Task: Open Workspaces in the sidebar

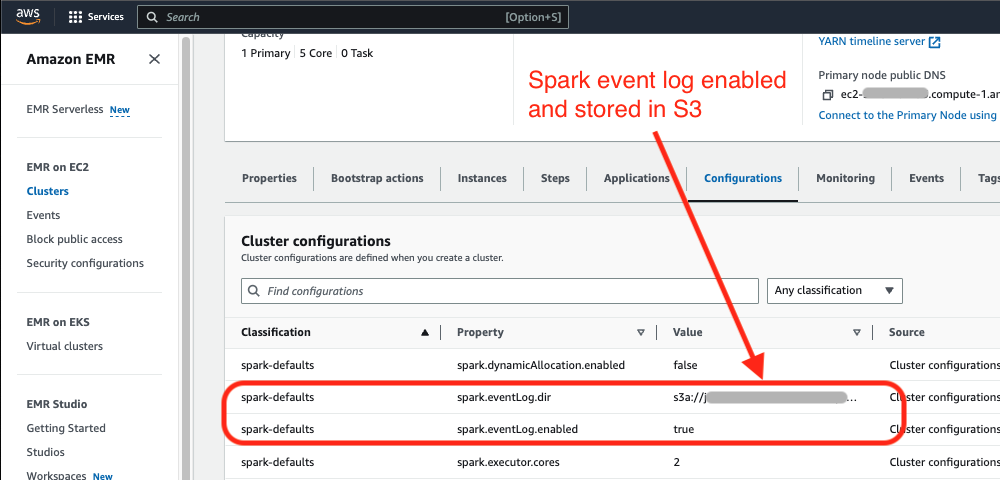Action: 55,476
